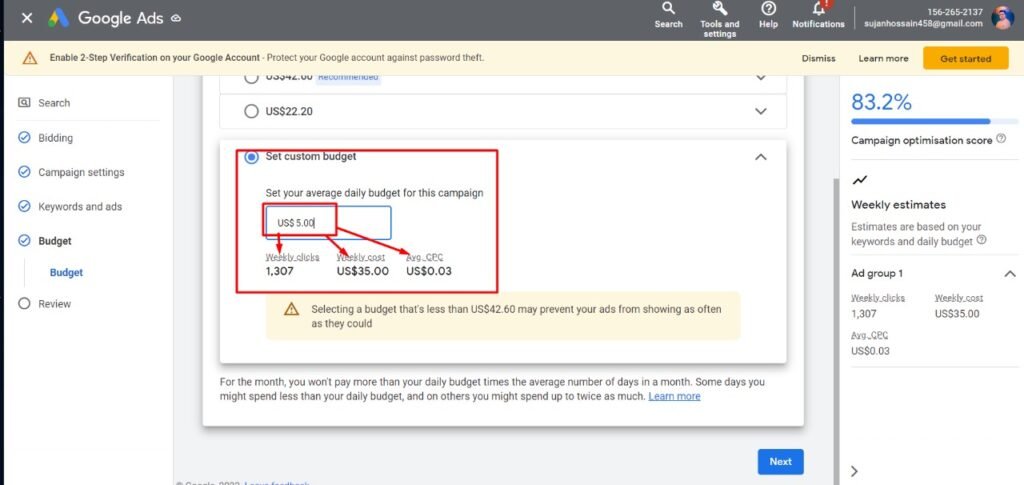Click the Get started button
Screen dimensions: 1024x485
(965, 58)
